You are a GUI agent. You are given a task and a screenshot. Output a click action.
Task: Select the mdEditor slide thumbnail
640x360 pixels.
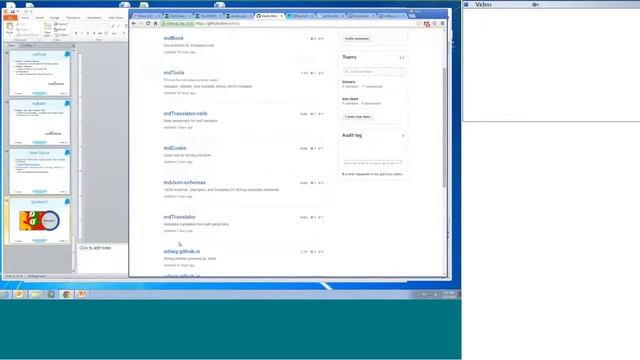[x=40, y=122]
